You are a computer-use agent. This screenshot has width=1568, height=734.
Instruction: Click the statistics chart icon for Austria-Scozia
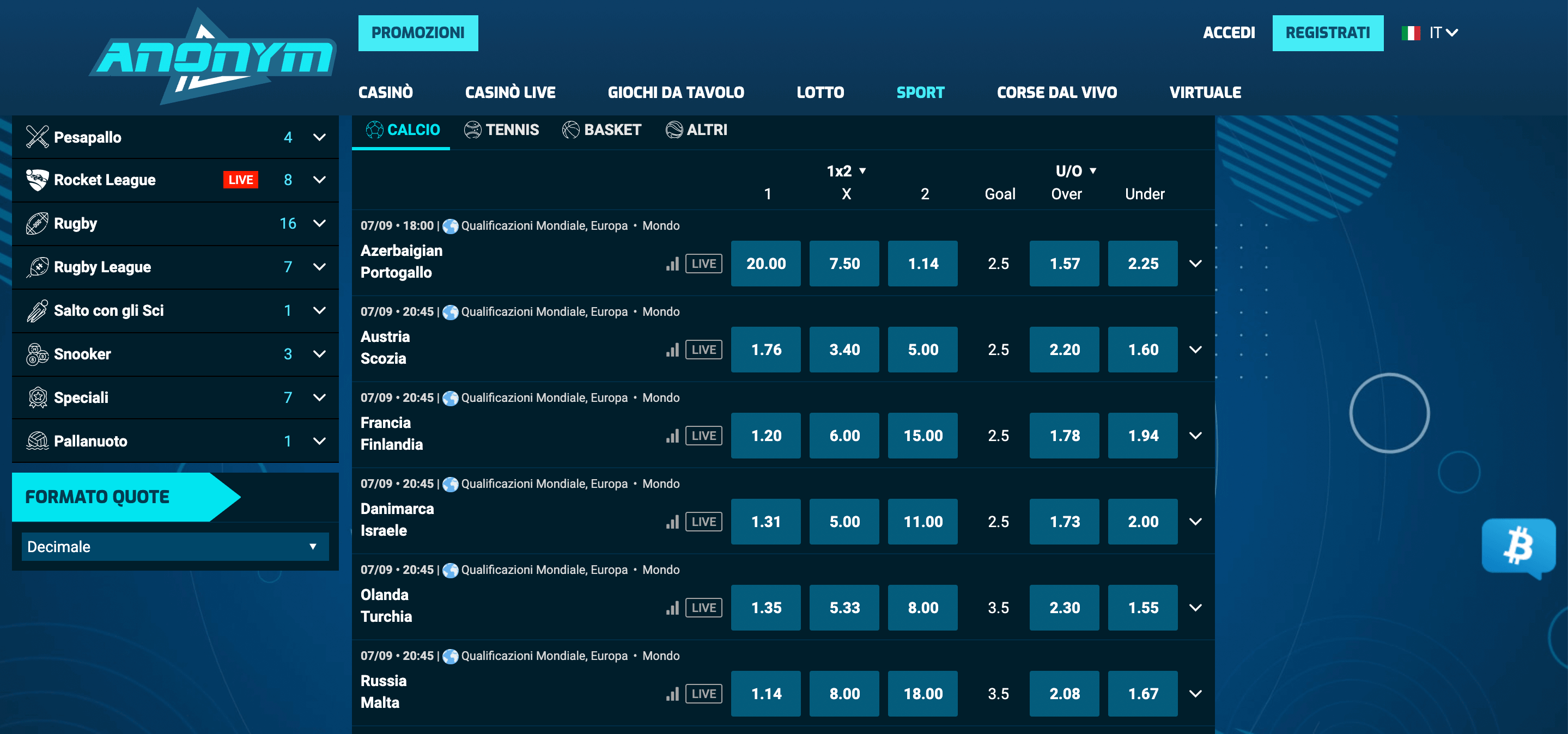(x=672, y=350)
